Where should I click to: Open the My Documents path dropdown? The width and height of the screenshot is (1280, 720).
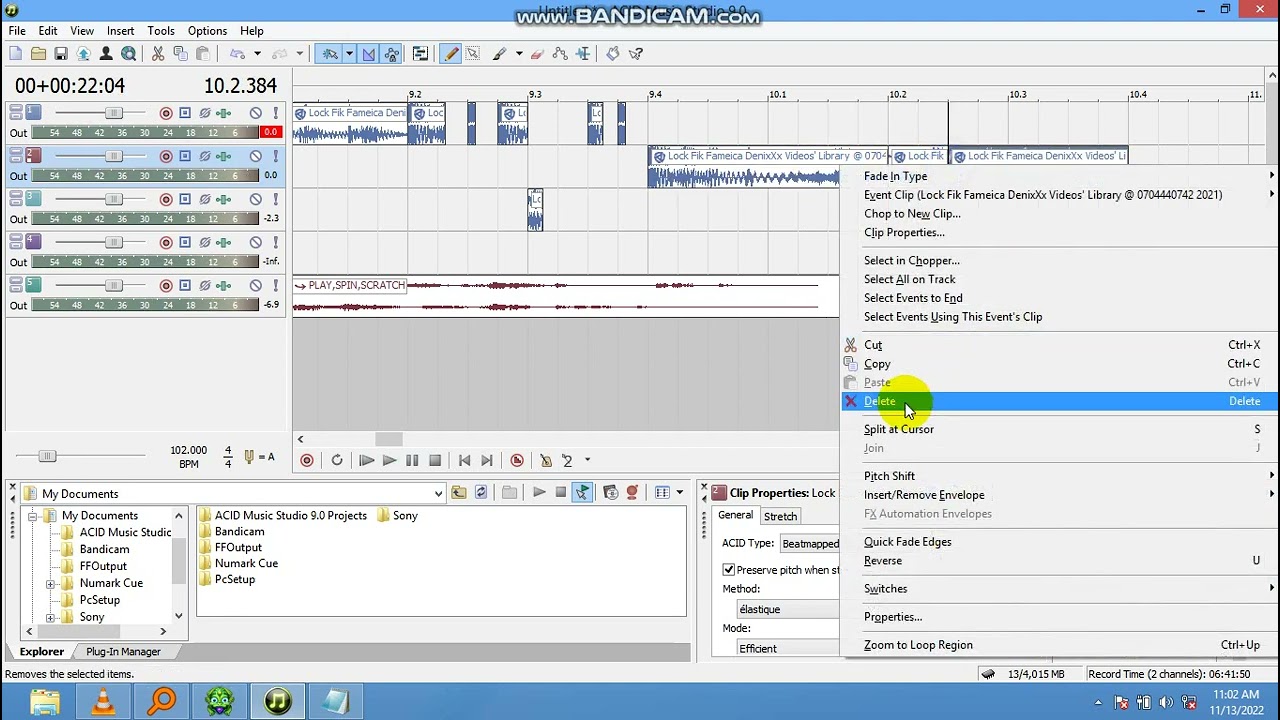(438, 494)
